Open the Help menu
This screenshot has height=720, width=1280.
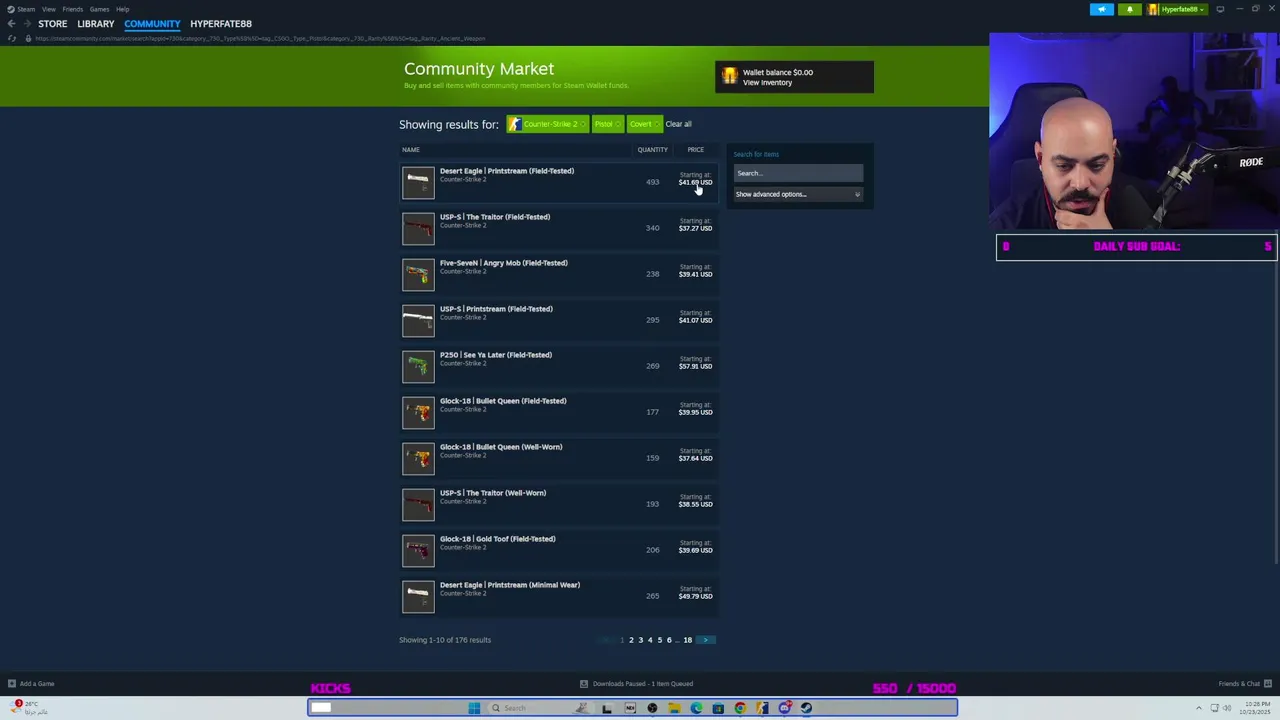122,9
